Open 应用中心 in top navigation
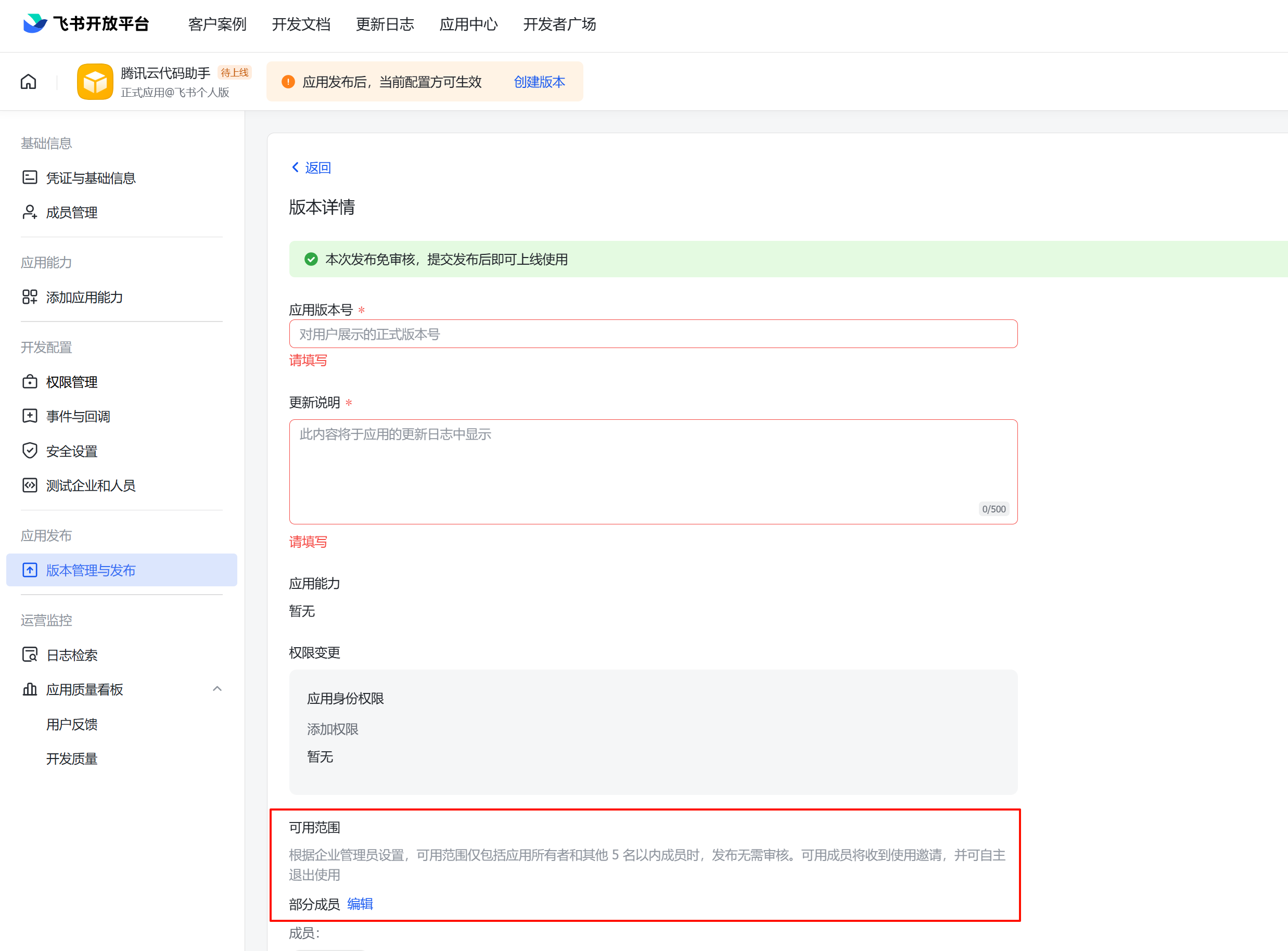The image size is (1288, 951). pyautogui.click(x=468, y=24)
